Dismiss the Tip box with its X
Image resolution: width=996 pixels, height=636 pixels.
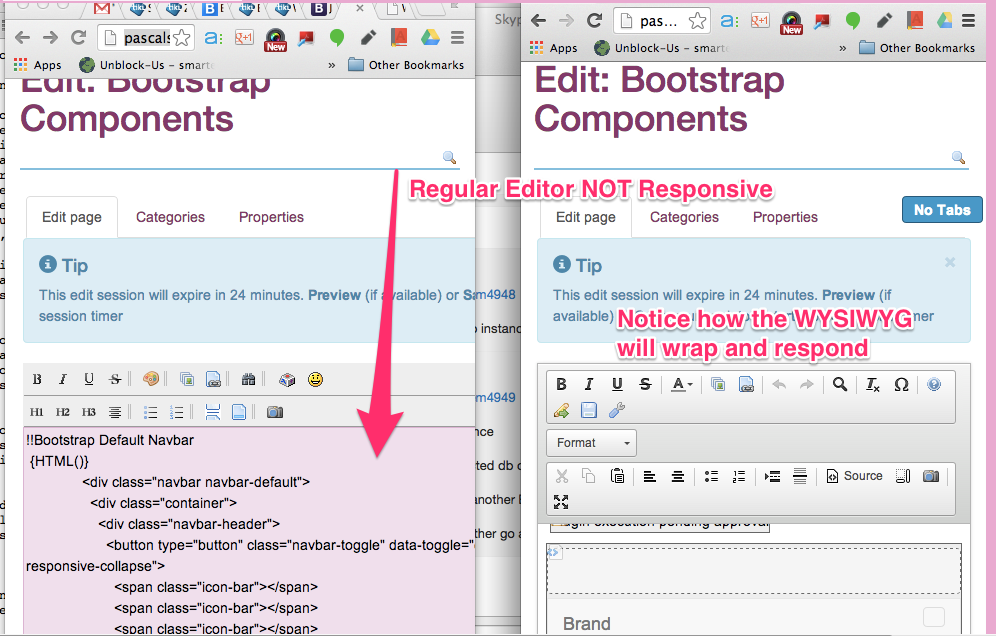coord(950,262)
